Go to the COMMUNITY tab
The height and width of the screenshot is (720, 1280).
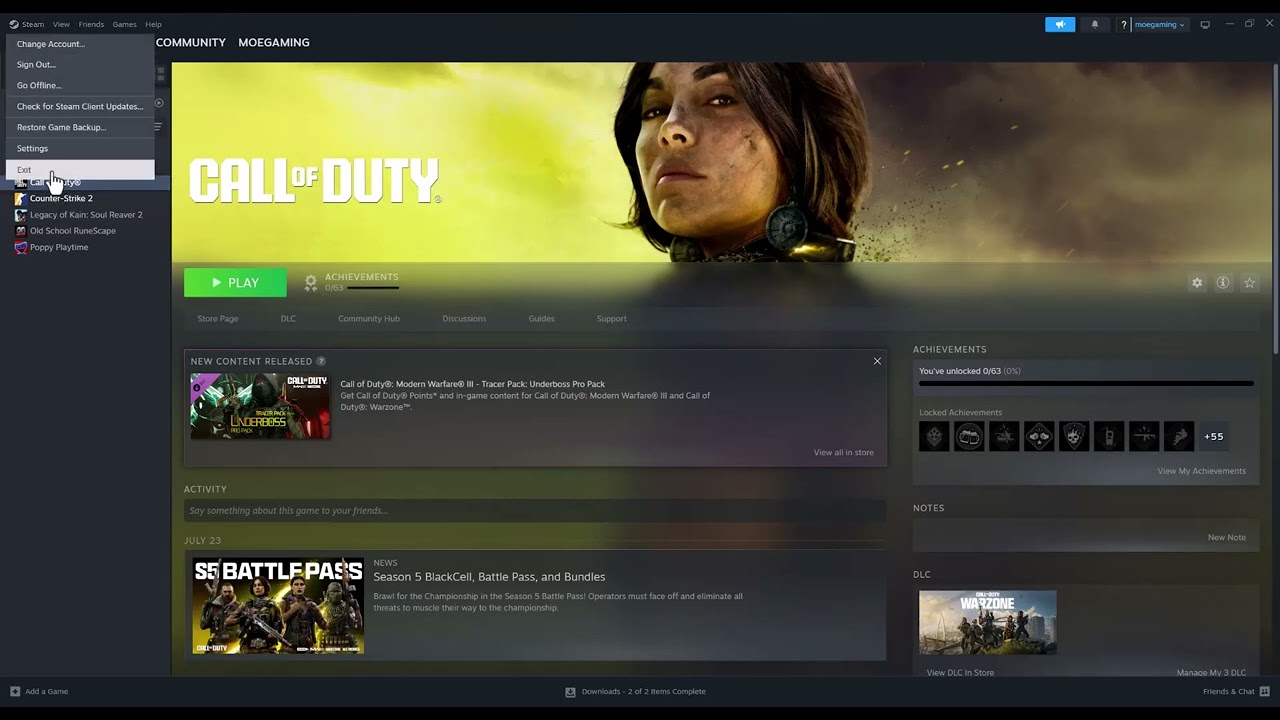pos(190,42)
